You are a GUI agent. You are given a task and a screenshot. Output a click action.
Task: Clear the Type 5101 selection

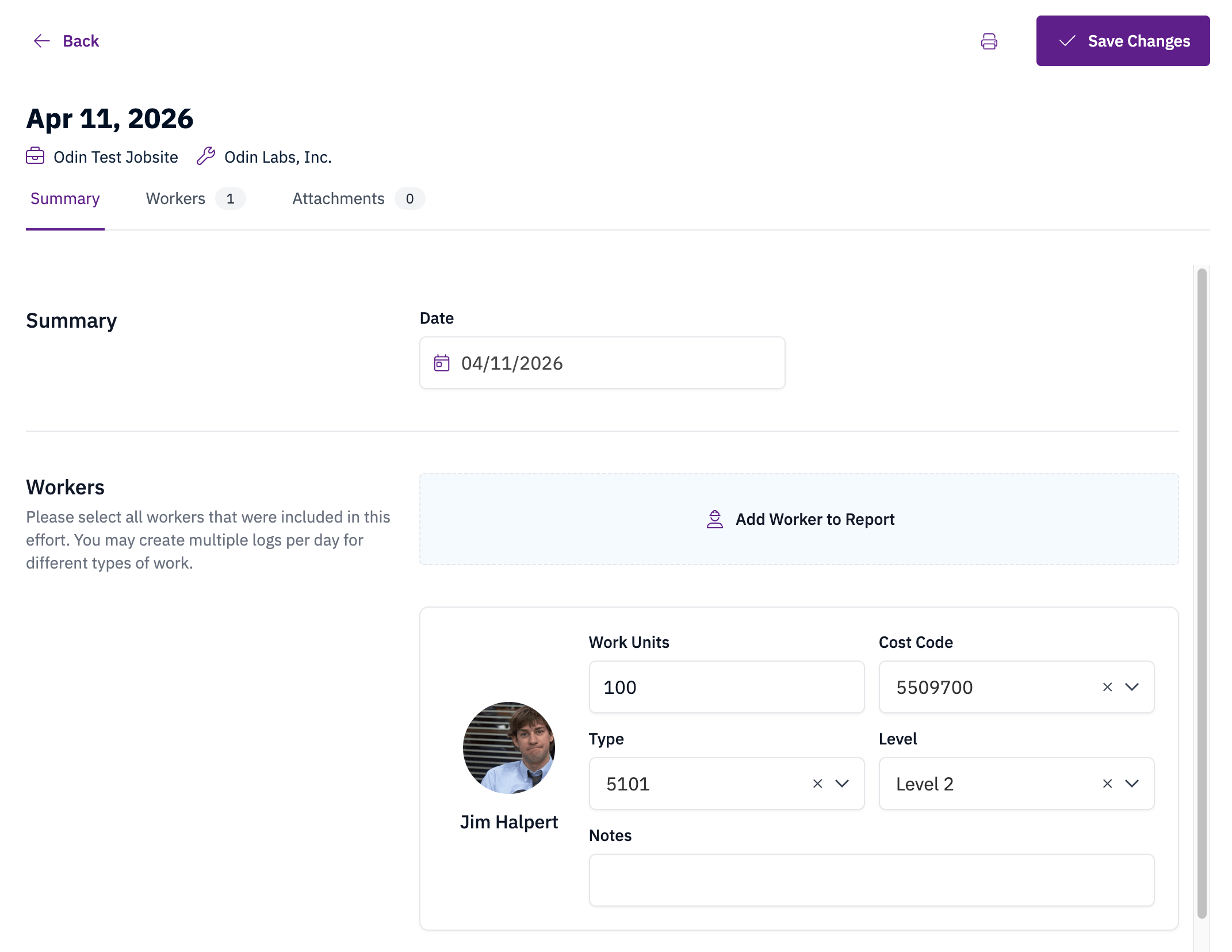tap(817, 784)
